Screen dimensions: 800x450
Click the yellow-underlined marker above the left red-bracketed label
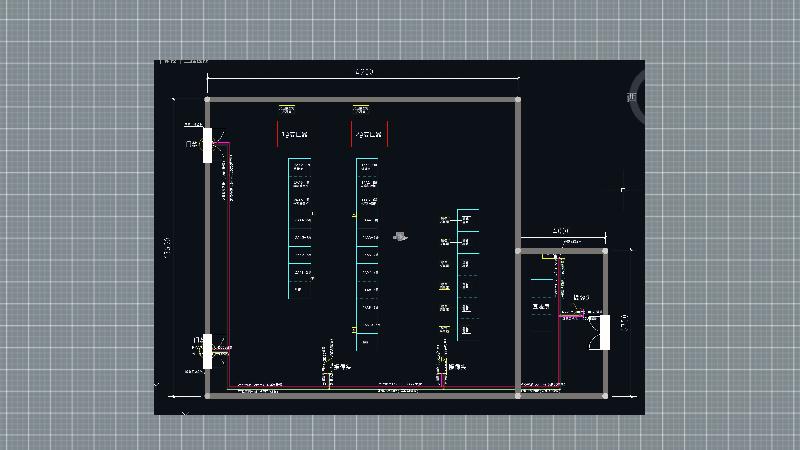click(x=287, y=110)
